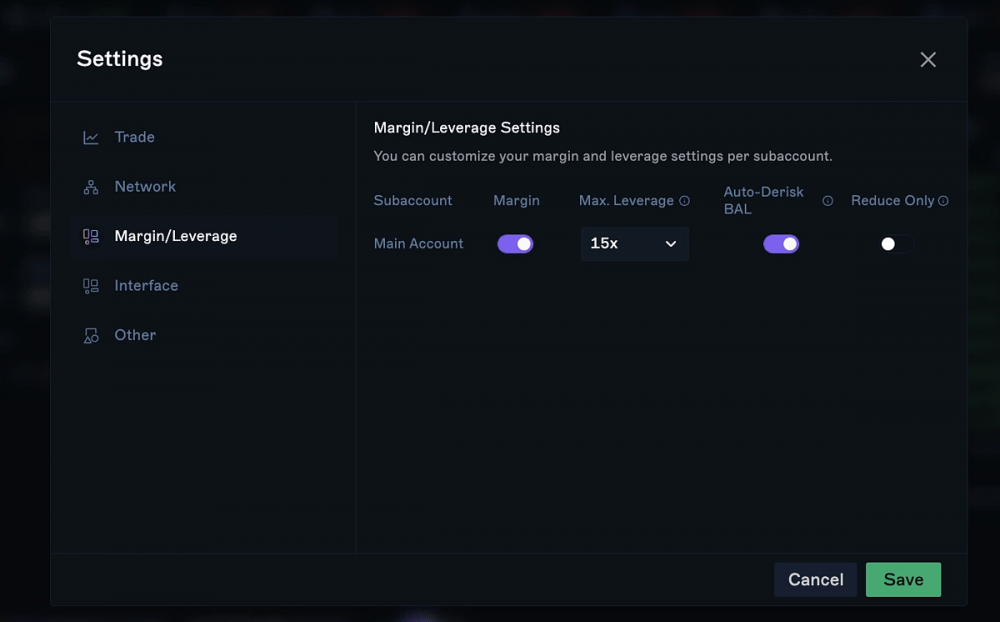Click the Trade chart icon in sidebar
Viewport: 1000px width, 622px height.
91,137
